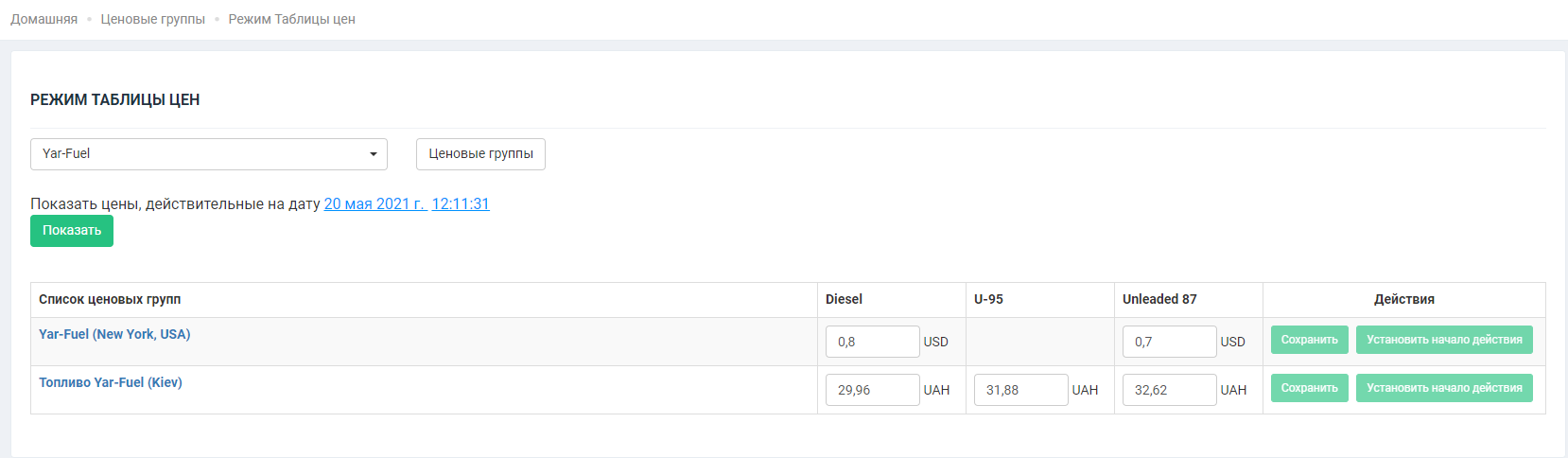Image resolution: width=1568 pixels, height=458 pixels.
Task: Click the time link 12:11:31
Action: 461,204
